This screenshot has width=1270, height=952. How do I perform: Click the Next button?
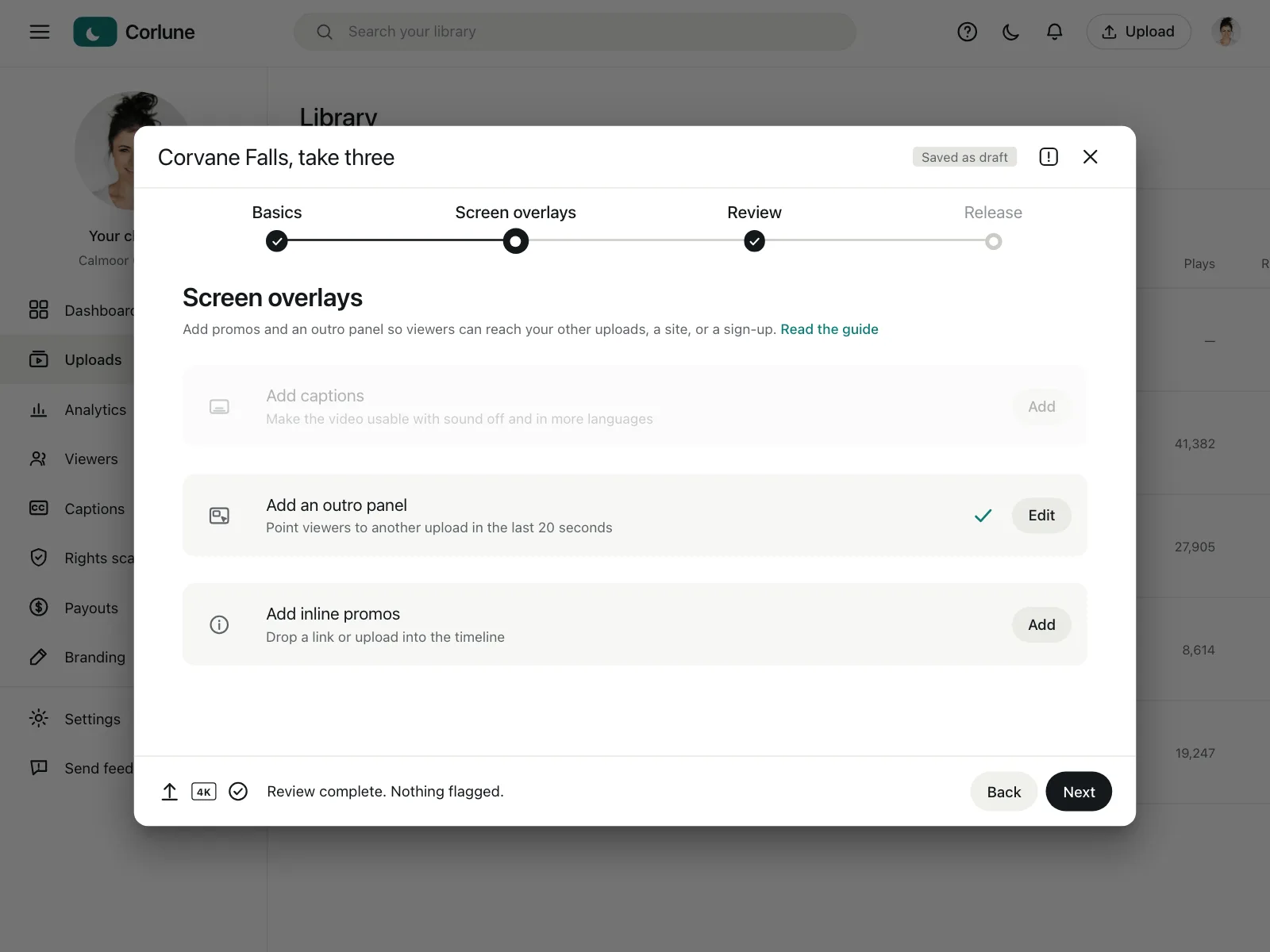(x=1079, y=792)
